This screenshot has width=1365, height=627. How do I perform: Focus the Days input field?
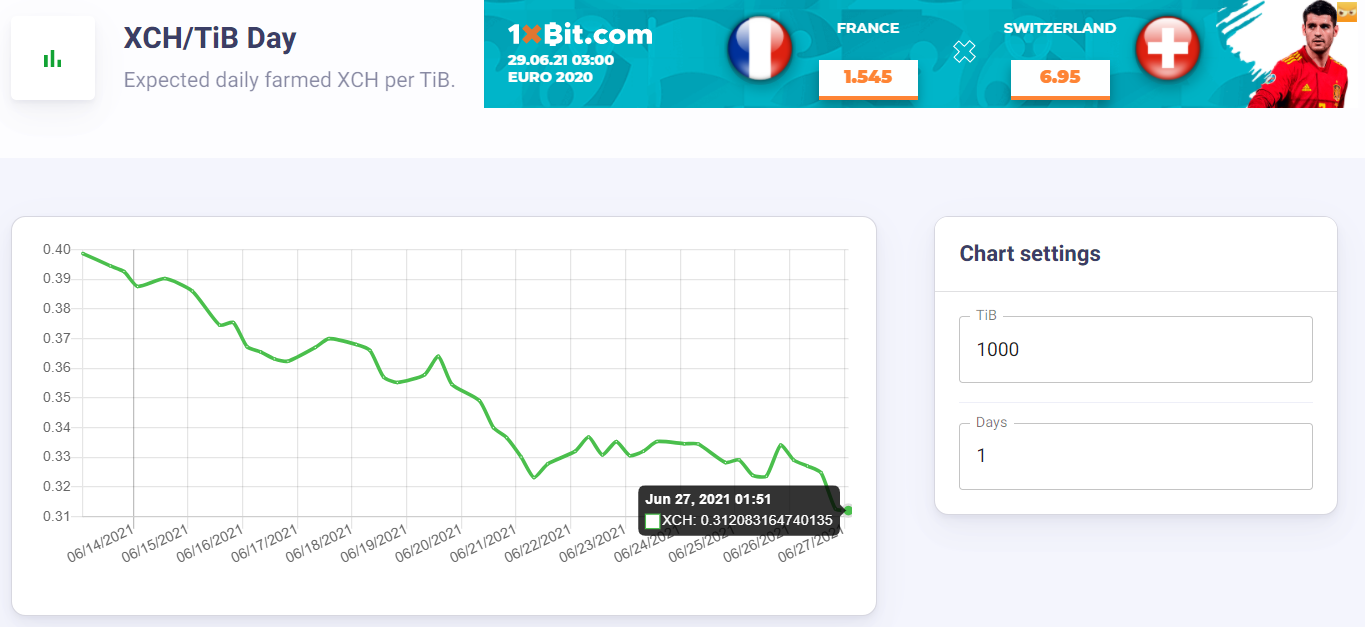click(x=1135, y=456)
